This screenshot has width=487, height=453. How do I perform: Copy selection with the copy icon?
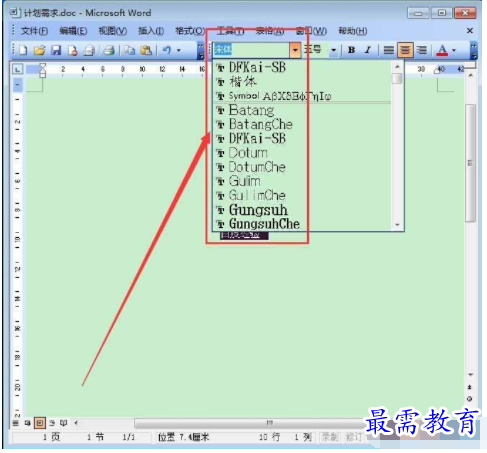coord(129,50)
